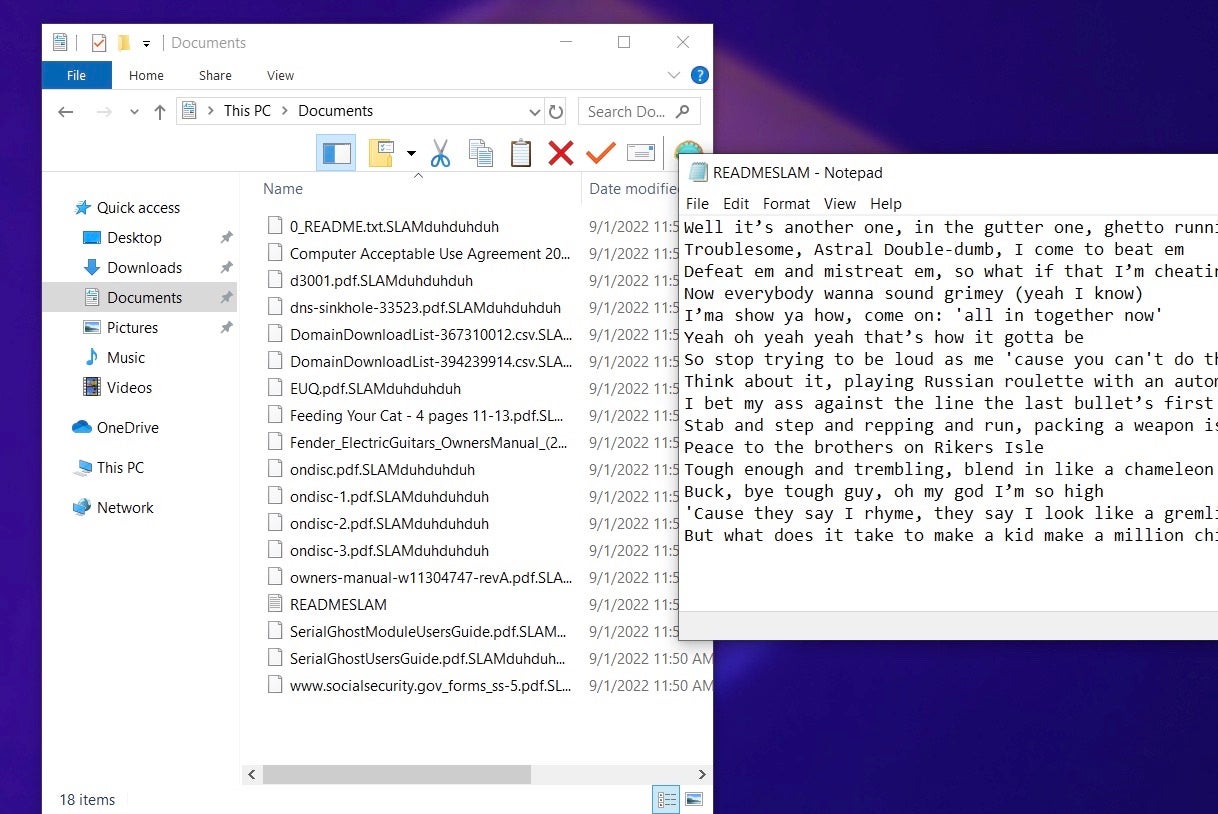Open the Share ribbon tab
Screen dimensions: 1218x814
(x=215, y=75)
